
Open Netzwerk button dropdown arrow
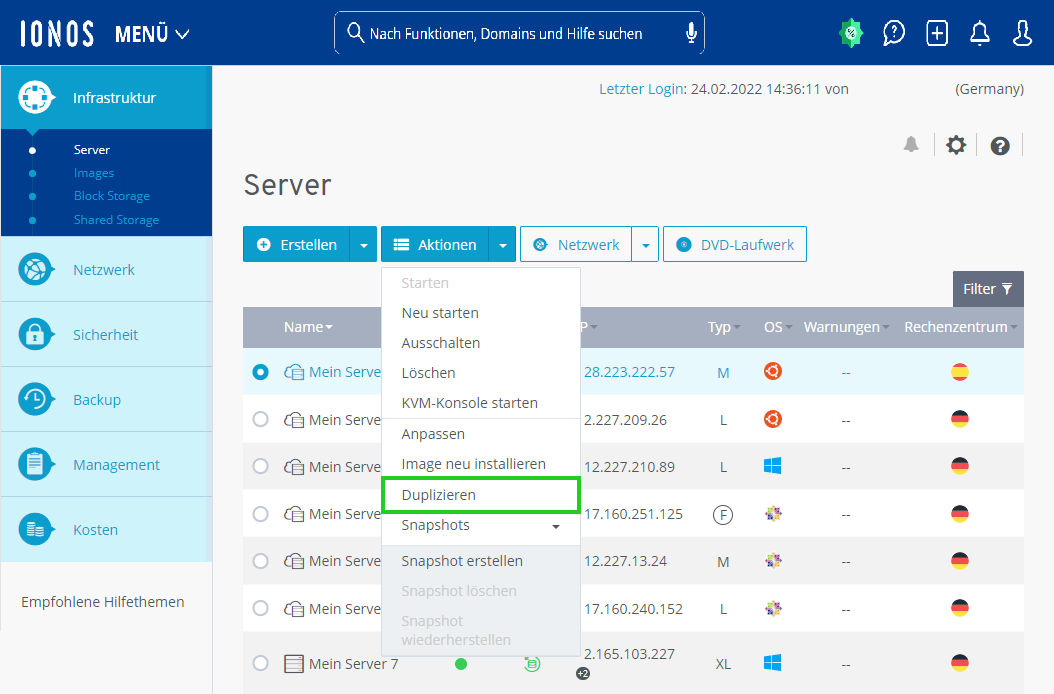645,245
